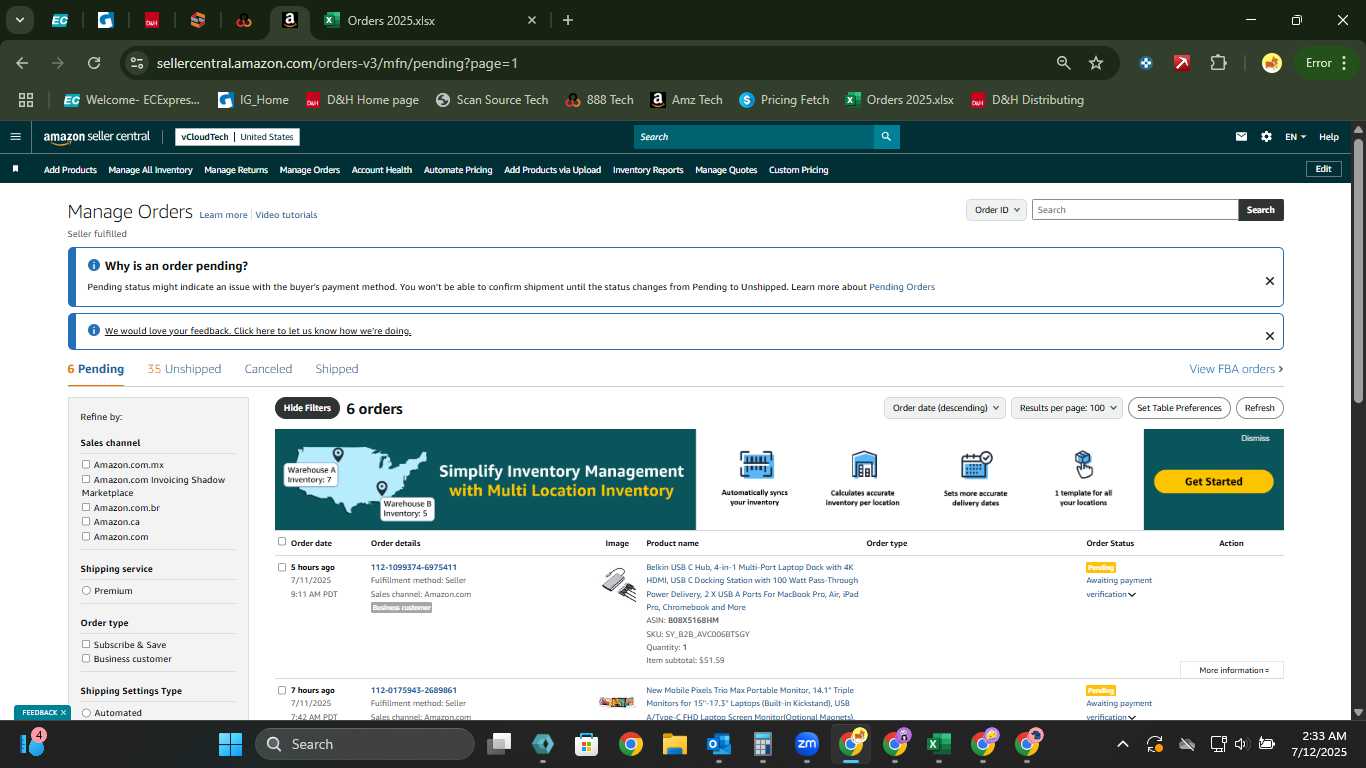Check the Amazon.com.br sales channel box
Viewport: 1366px width, 768px height.
pos(86,507)
